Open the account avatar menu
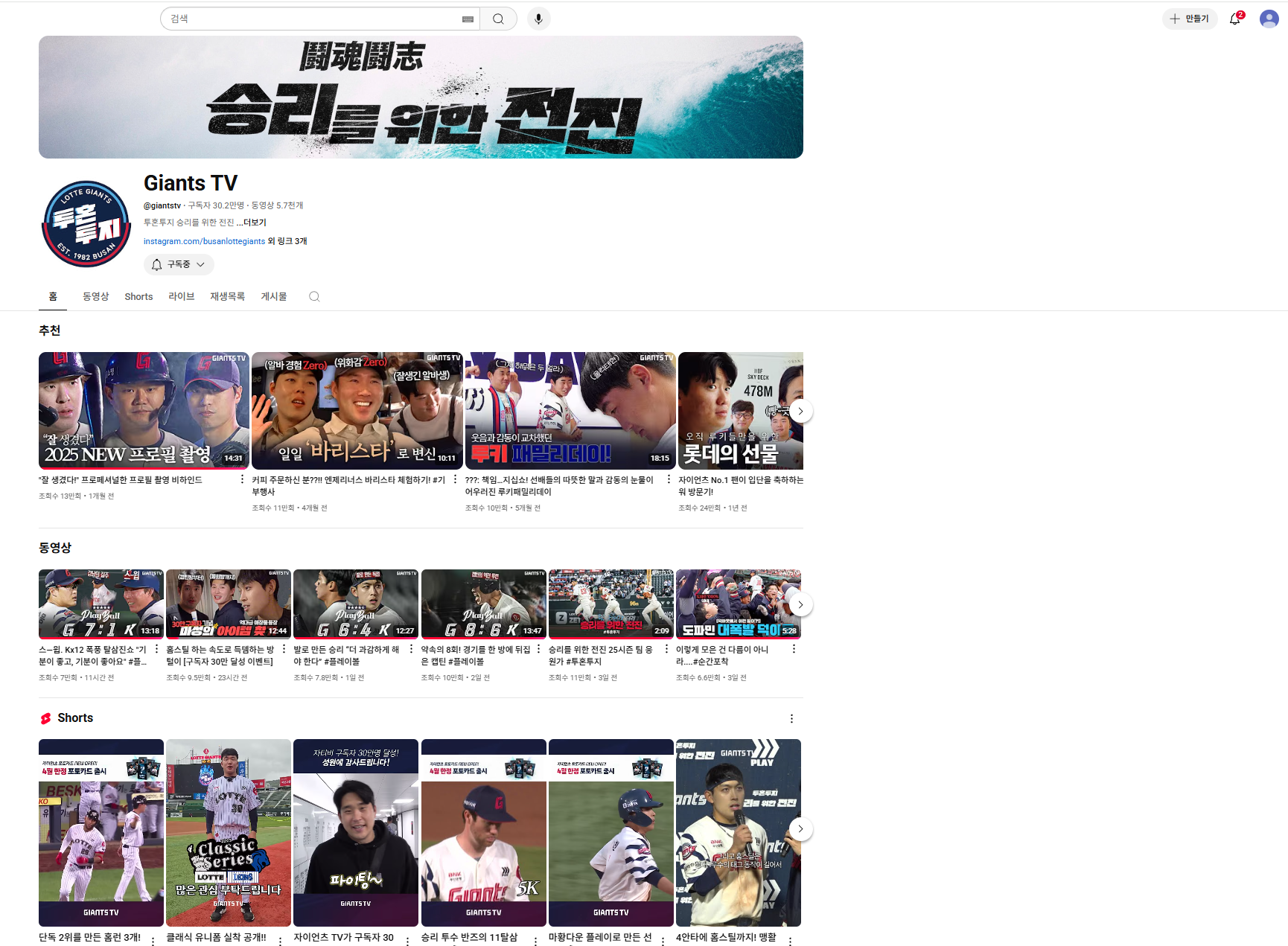 pyautogui.click(x=1269, y=19)
